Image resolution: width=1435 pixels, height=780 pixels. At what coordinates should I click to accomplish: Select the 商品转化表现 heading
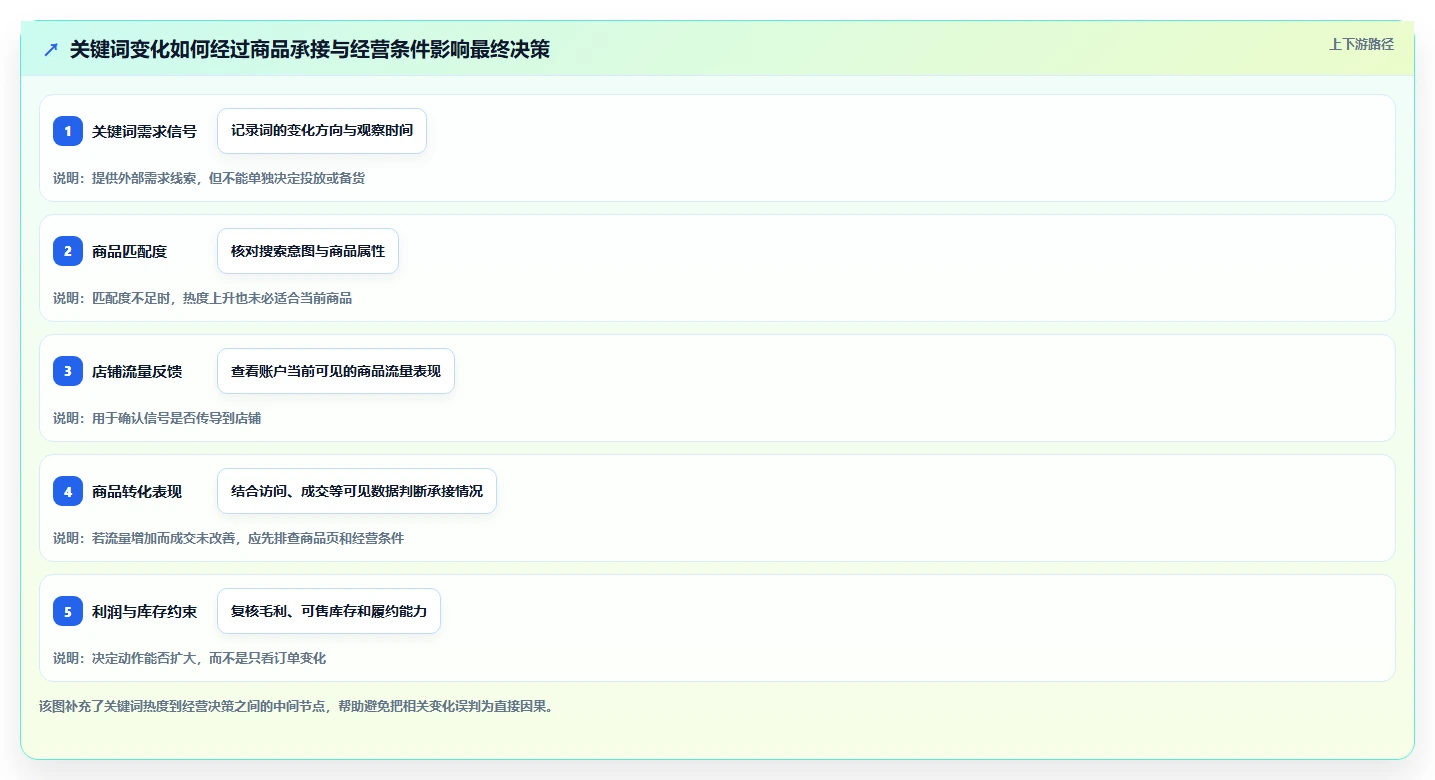tap(137, 491)
